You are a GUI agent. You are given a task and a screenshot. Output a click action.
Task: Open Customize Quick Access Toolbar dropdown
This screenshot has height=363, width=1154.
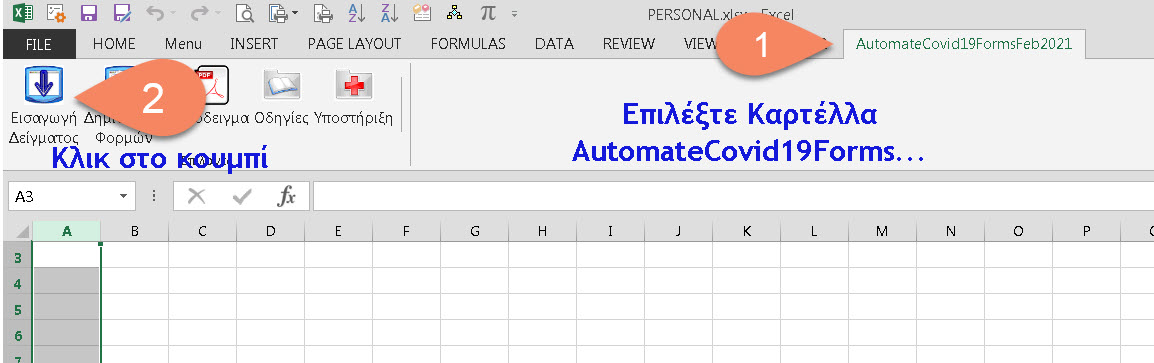click(x=514, y=14)
